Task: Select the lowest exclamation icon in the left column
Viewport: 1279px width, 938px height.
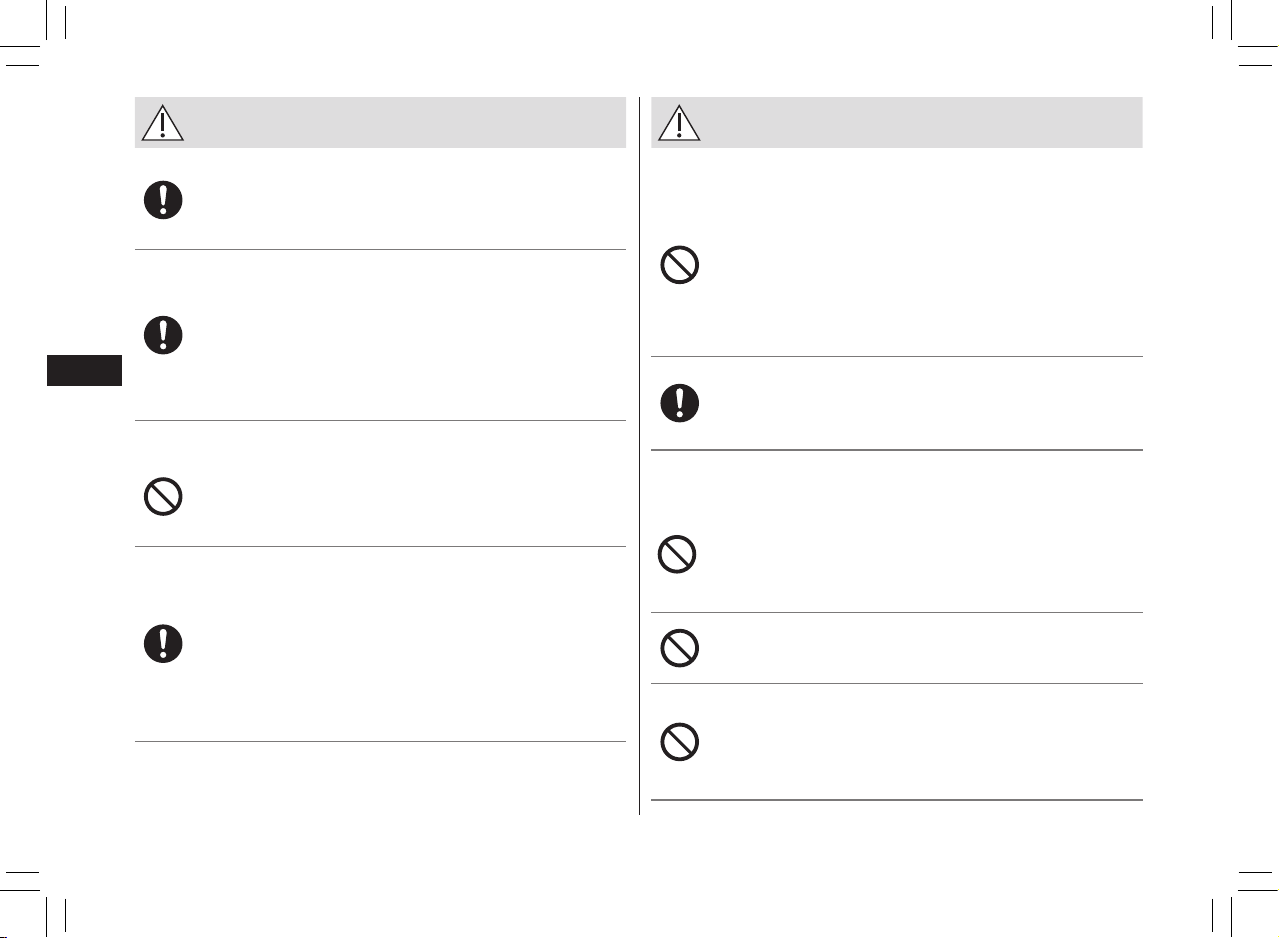Action: click(x=163, y=643)
